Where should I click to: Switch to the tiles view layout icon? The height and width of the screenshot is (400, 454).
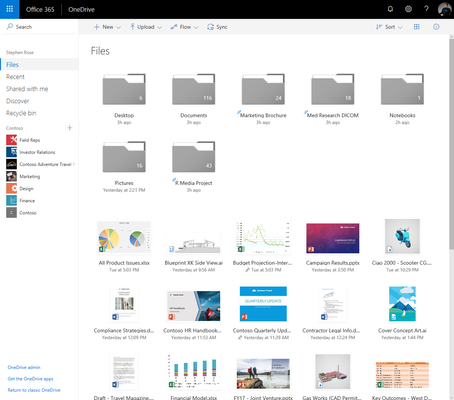[x=417, y=27]
